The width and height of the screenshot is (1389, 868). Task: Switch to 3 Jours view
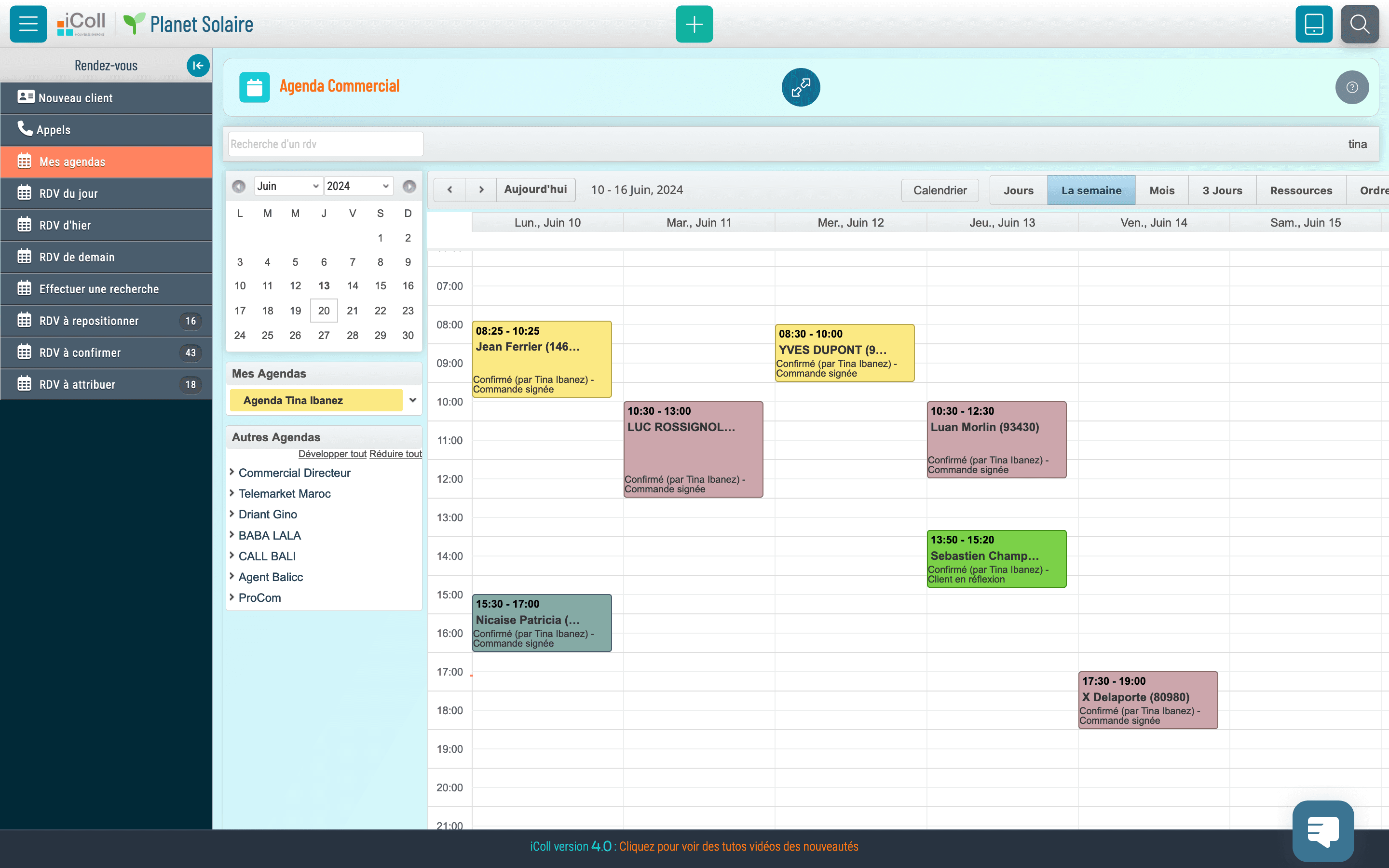[1222, 190]
